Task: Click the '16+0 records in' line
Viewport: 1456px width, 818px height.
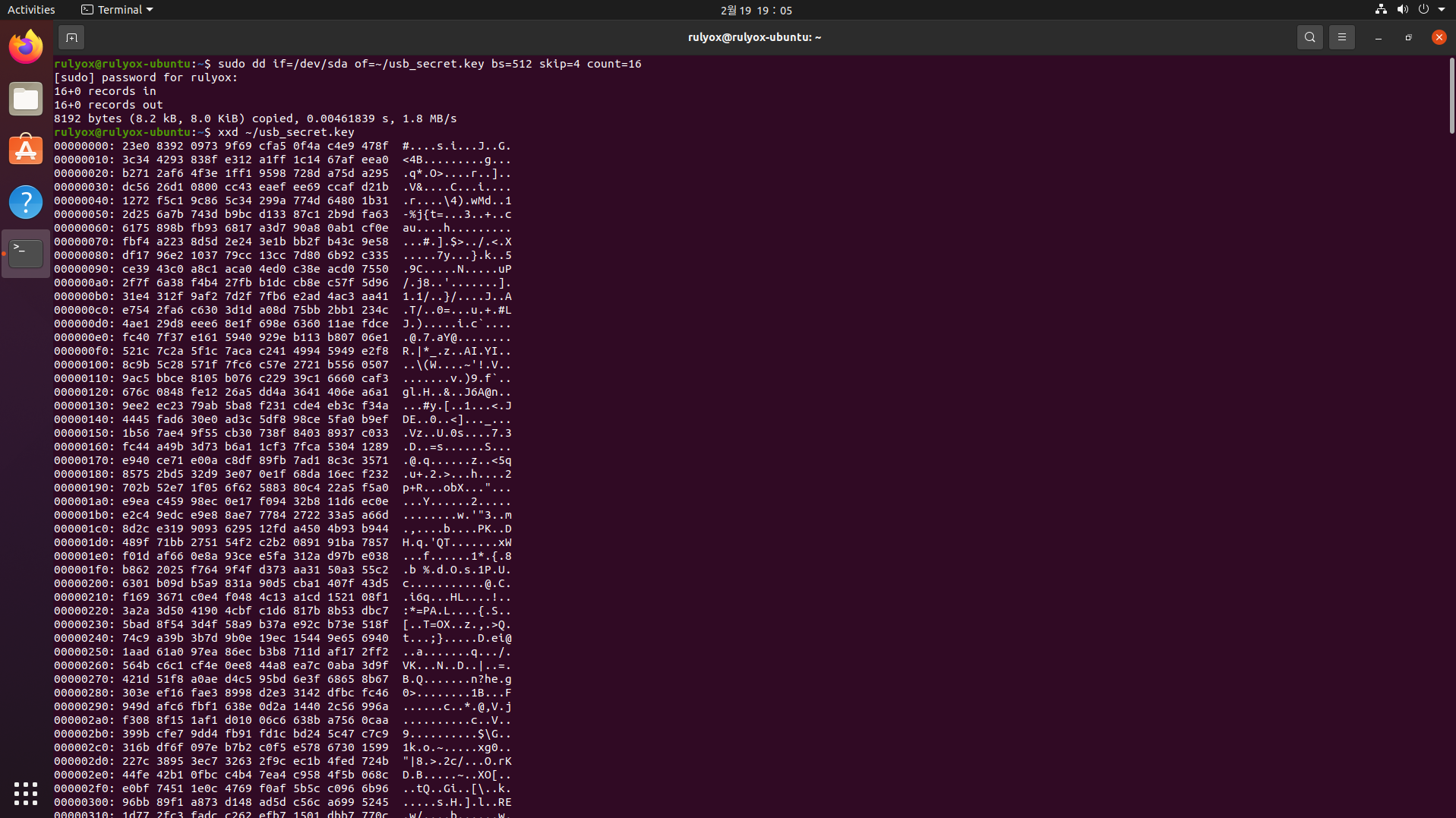Action: 105,91
